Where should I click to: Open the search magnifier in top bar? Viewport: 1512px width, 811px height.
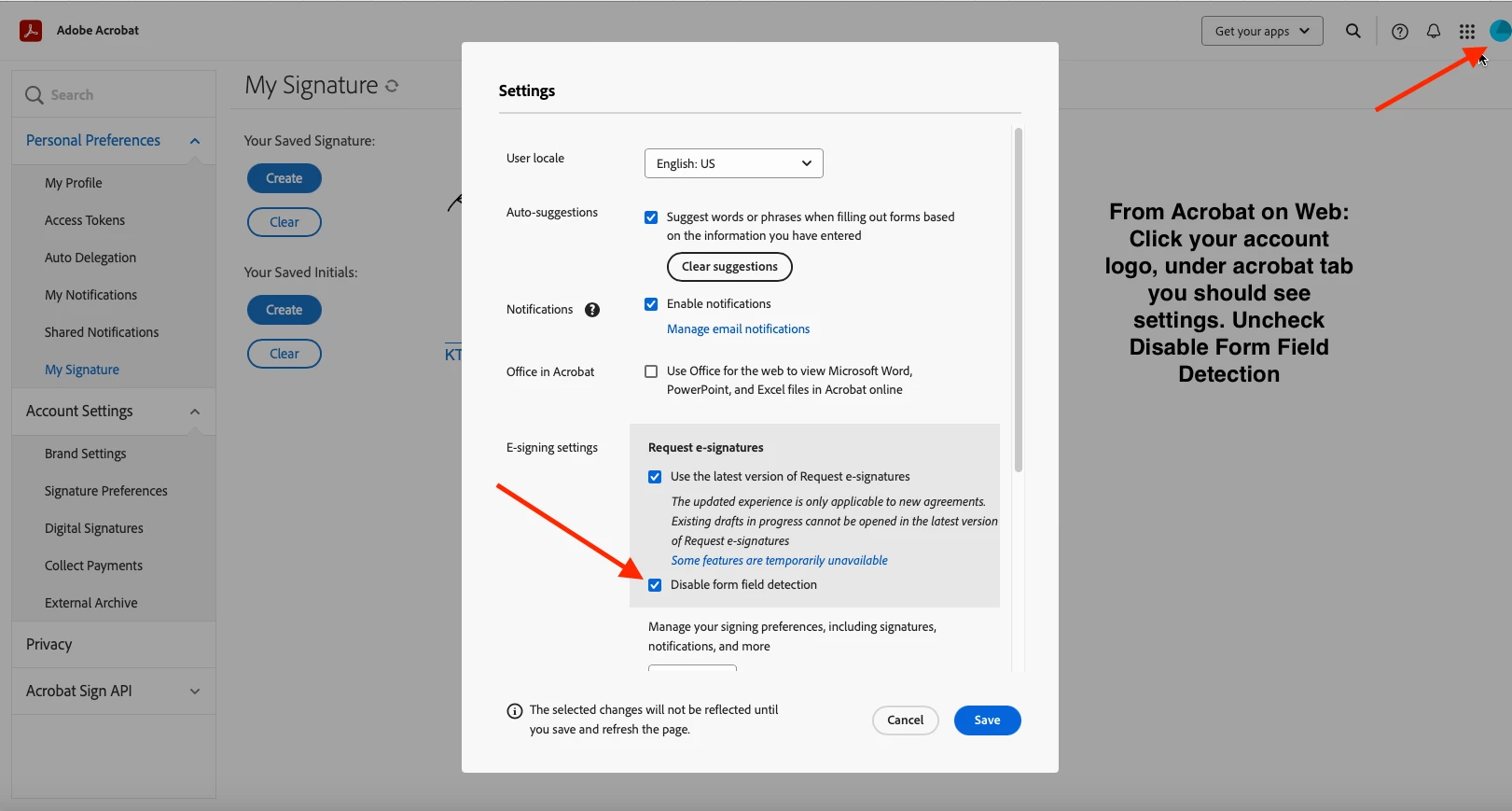pyautogui.click(x=1352, y=31)
